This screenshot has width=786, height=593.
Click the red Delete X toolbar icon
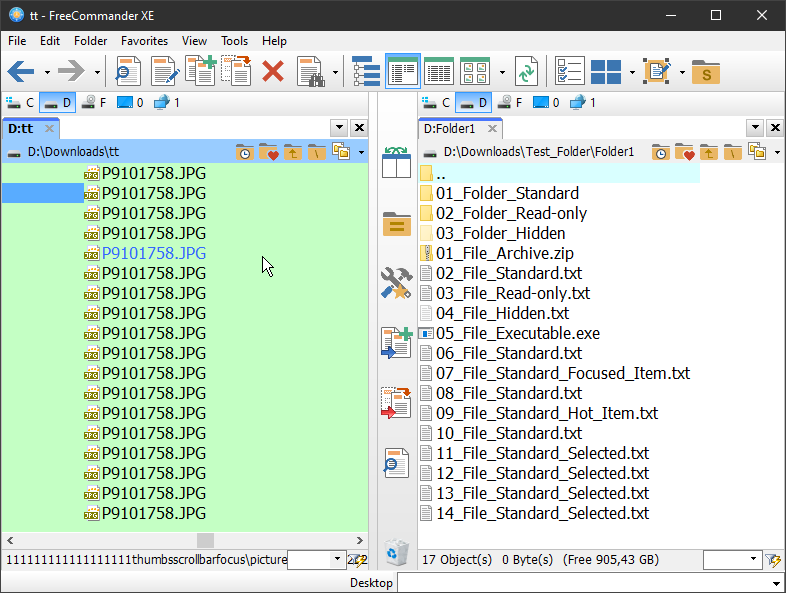coord(273,71)
